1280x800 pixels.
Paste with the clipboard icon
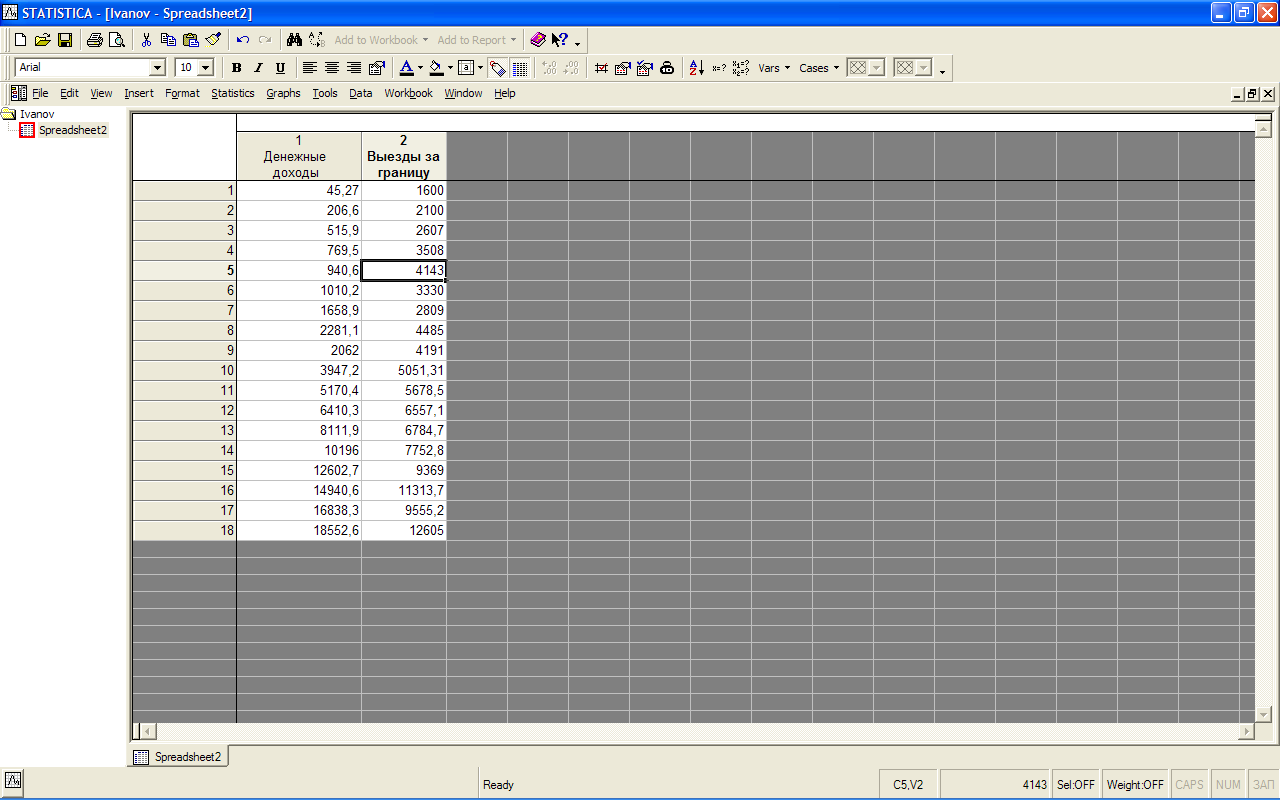click(190, 40)
